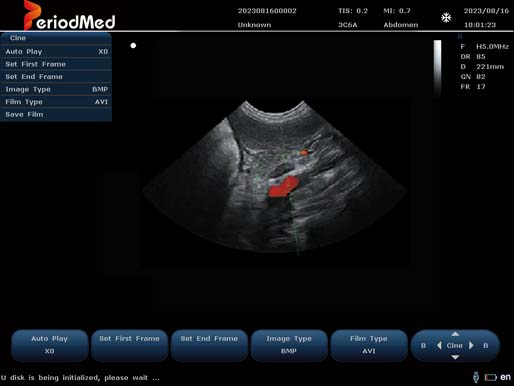Click the Cine menu header
The height and width of the screenshot is (386, 514).
pos(56,38)
